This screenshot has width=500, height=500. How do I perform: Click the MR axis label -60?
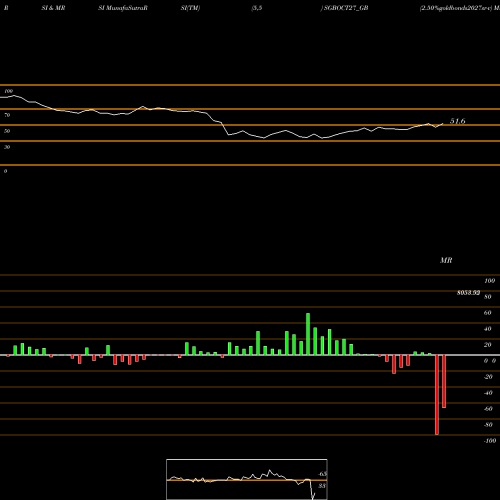(488, 409)
